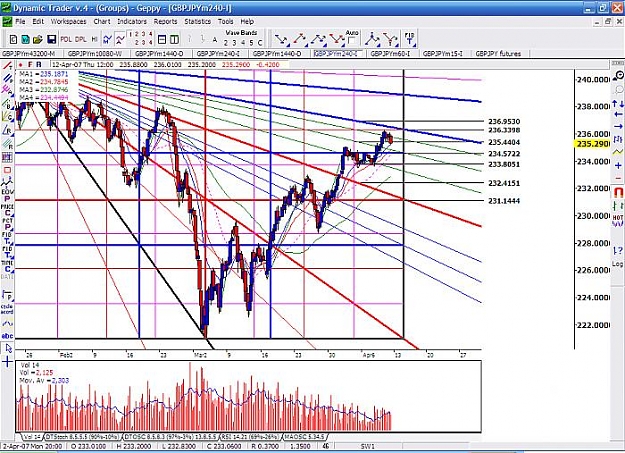
Task: Click the yellow 235.290 current price marker
Action: point(592,144)
